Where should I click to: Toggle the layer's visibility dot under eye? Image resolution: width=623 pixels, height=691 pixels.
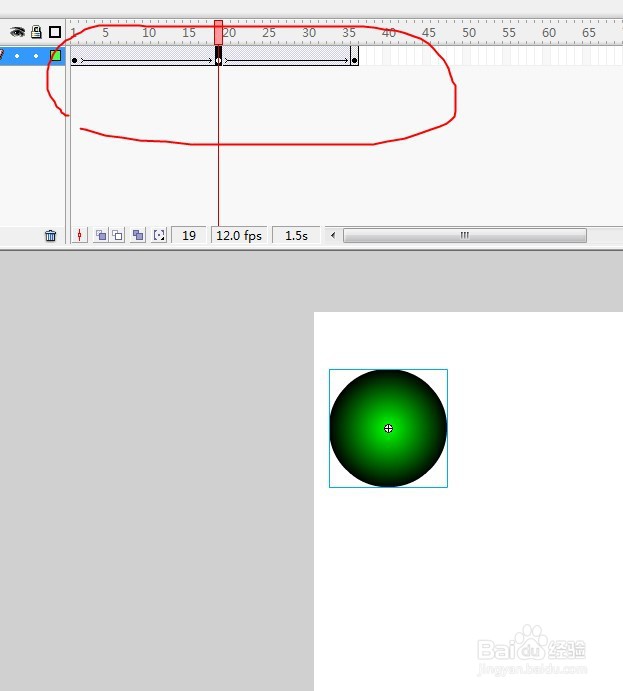pos(17,56)
